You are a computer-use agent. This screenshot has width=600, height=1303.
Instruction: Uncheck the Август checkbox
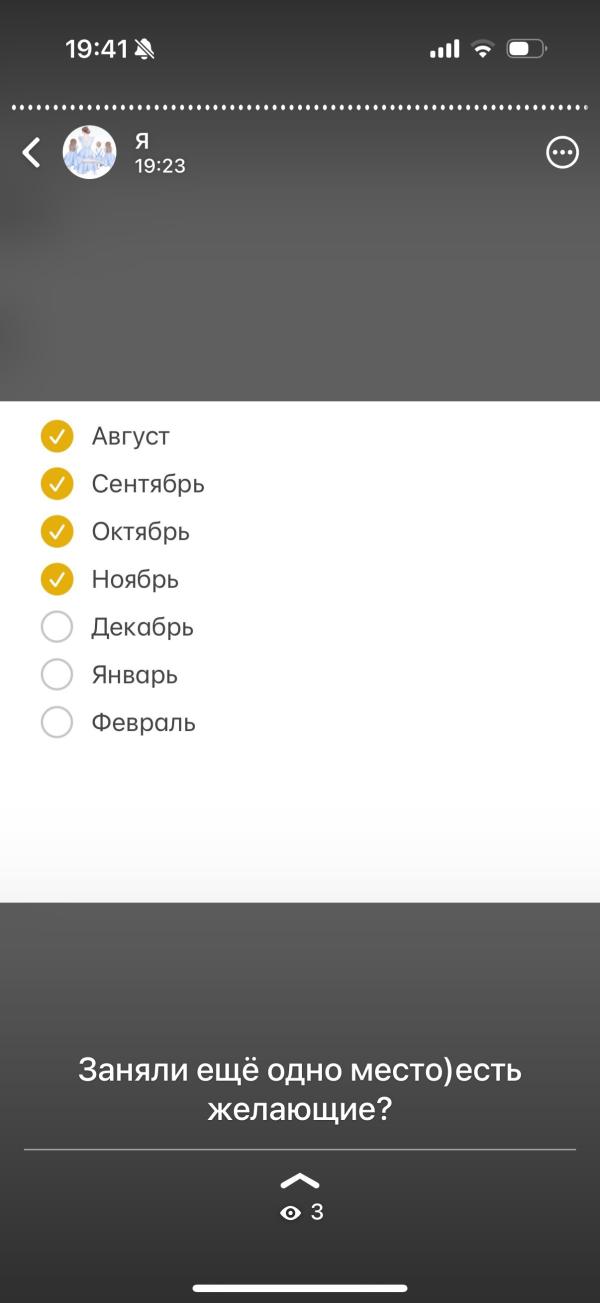coord(57,436)
